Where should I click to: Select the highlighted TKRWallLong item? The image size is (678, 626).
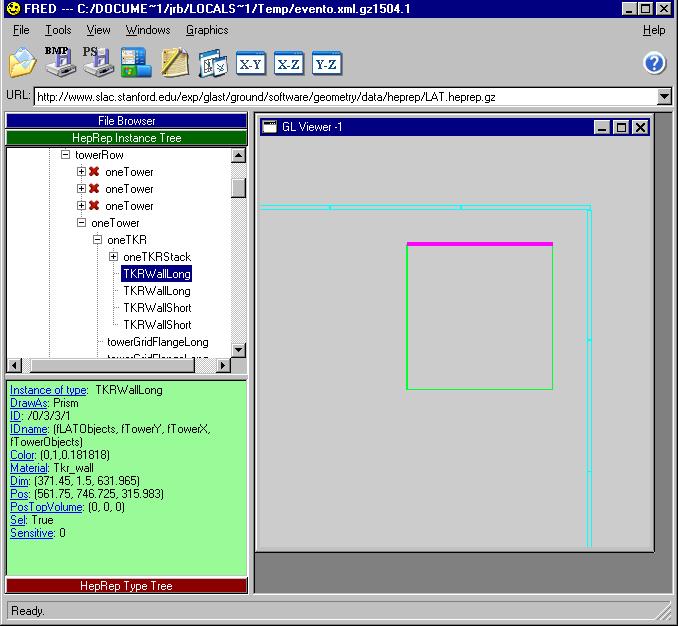(x=157, y=274)
